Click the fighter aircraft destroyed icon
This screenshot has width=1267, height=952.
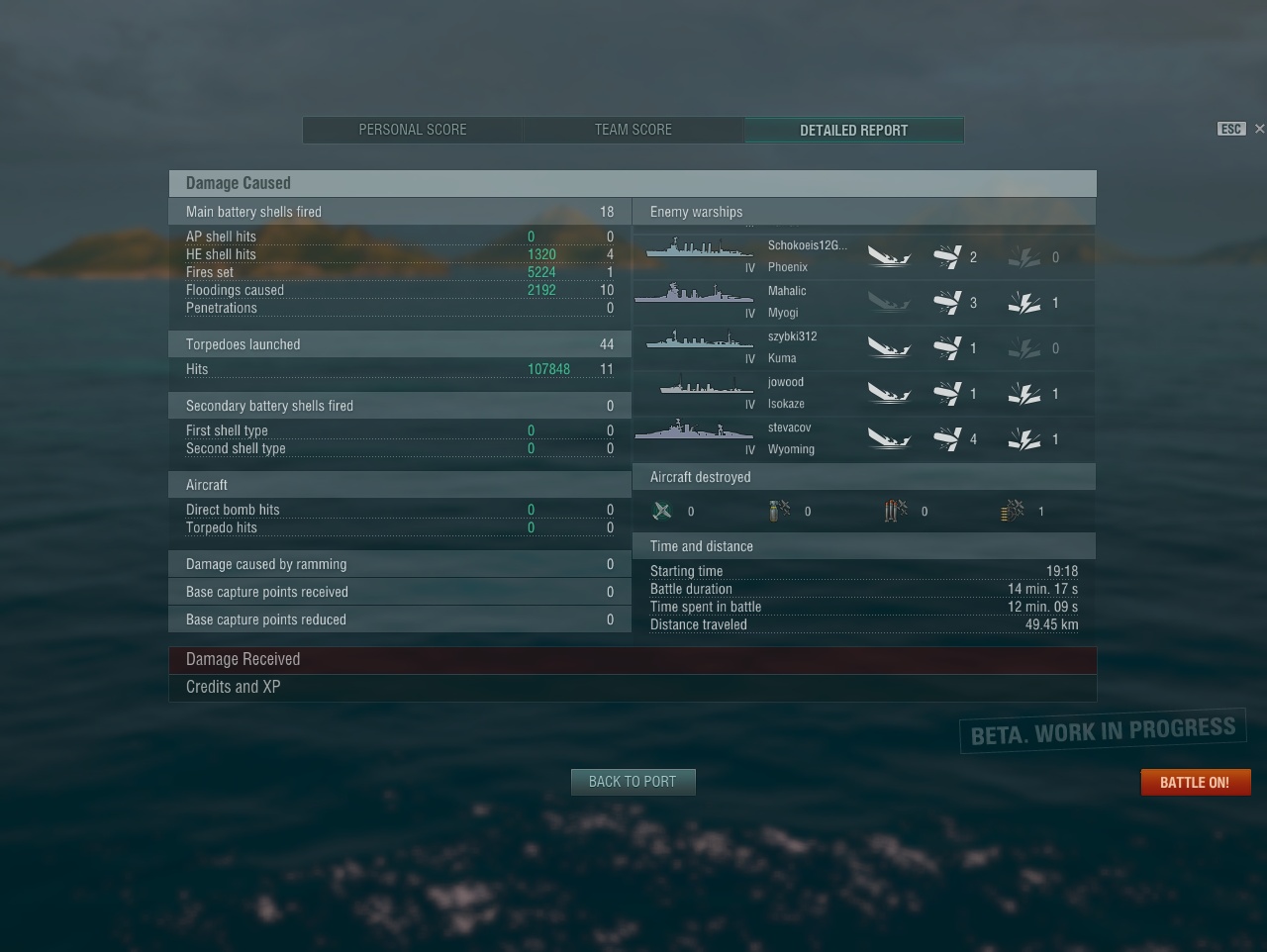[662, 511]
